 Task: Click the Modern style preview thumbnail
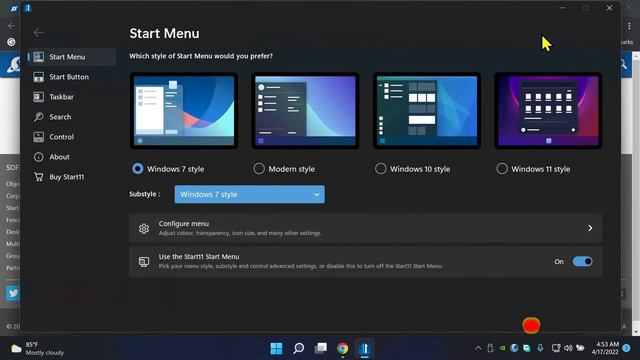(305, 111)
